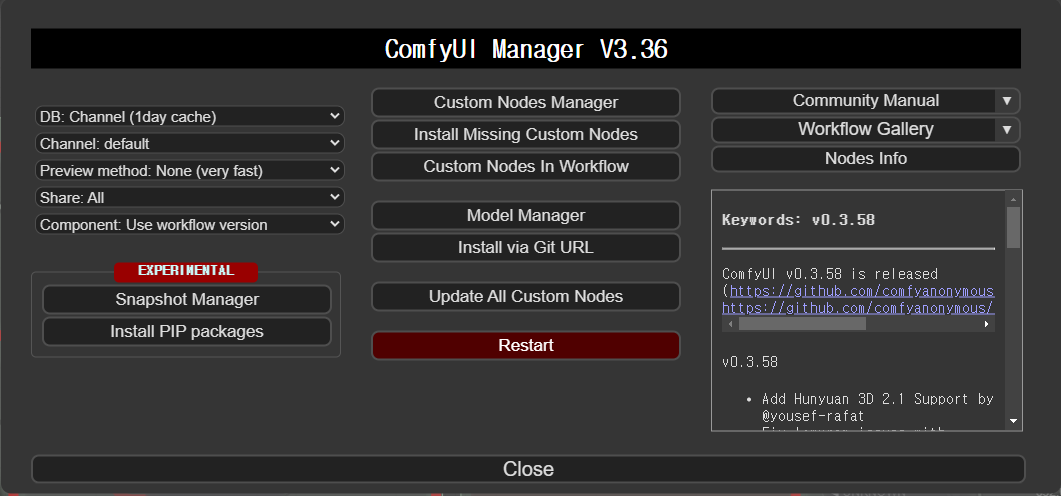
Task: Click the ComfyUI Manager V3.36 title
Action: (x=526, y=49)
